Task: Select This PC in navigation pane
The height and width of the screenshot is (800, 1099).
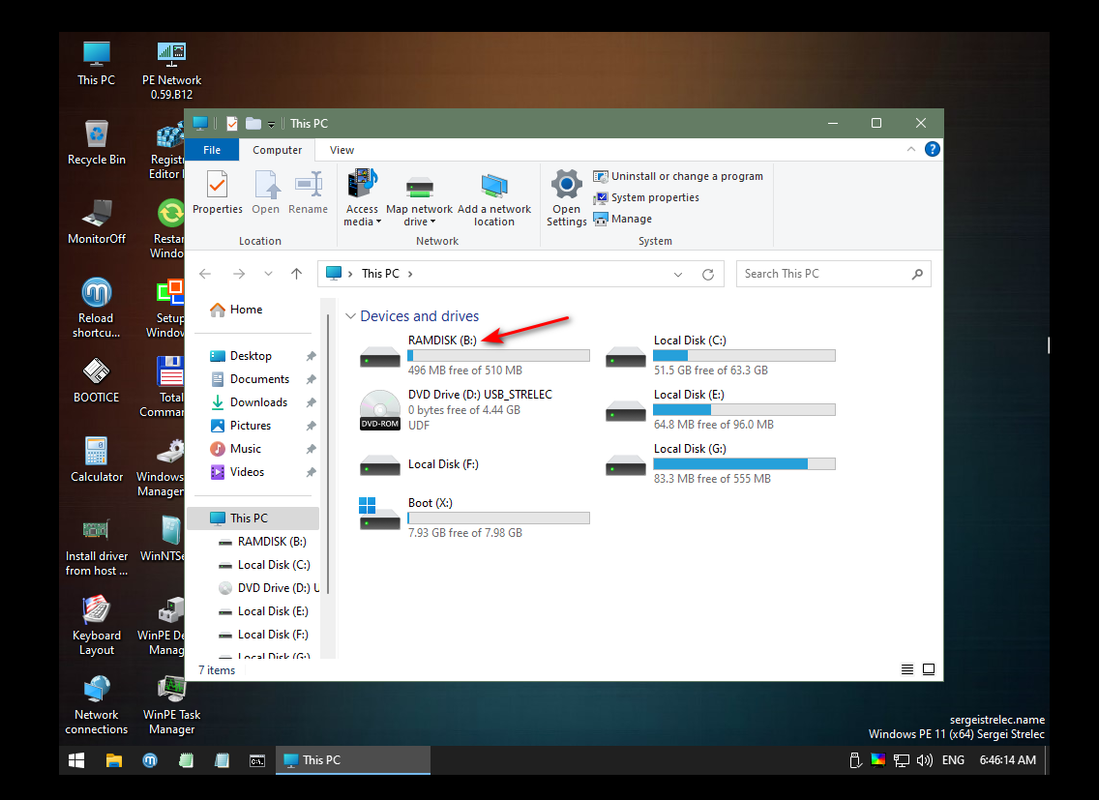Action: tap(253, 518)
